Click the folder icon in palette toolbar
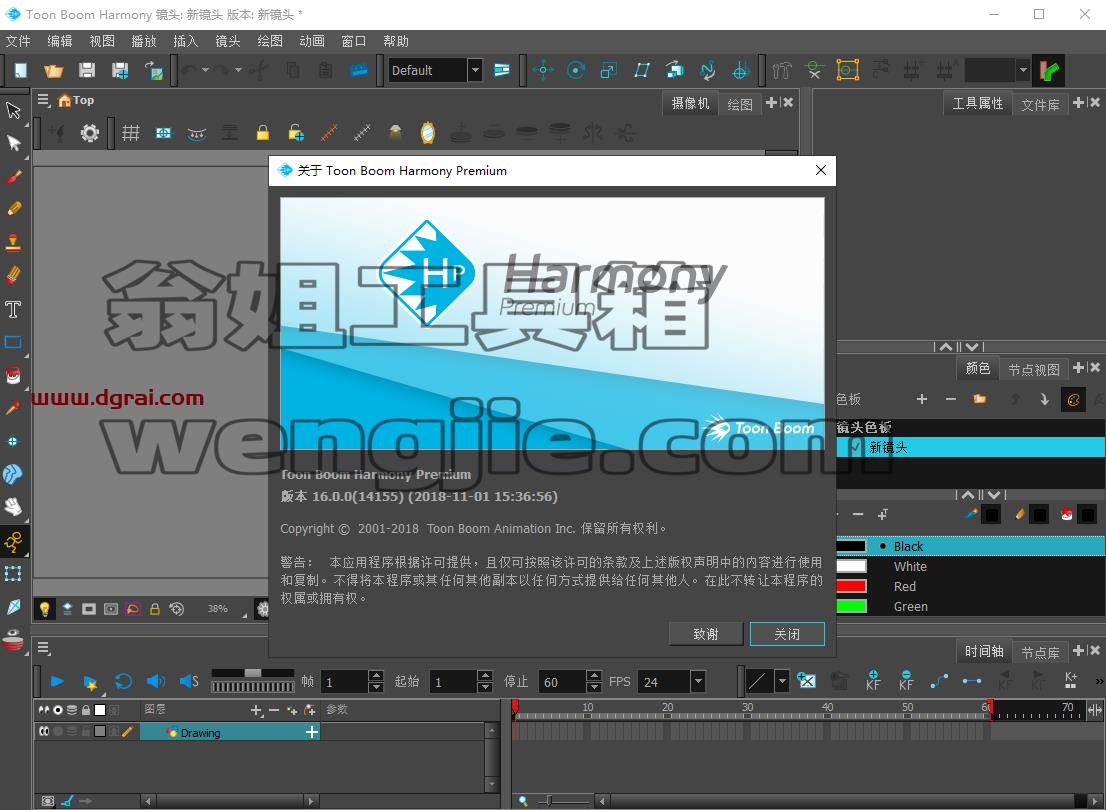Image resolution: width=1106 pixels, height=810 pixels. tap(980, 399)
